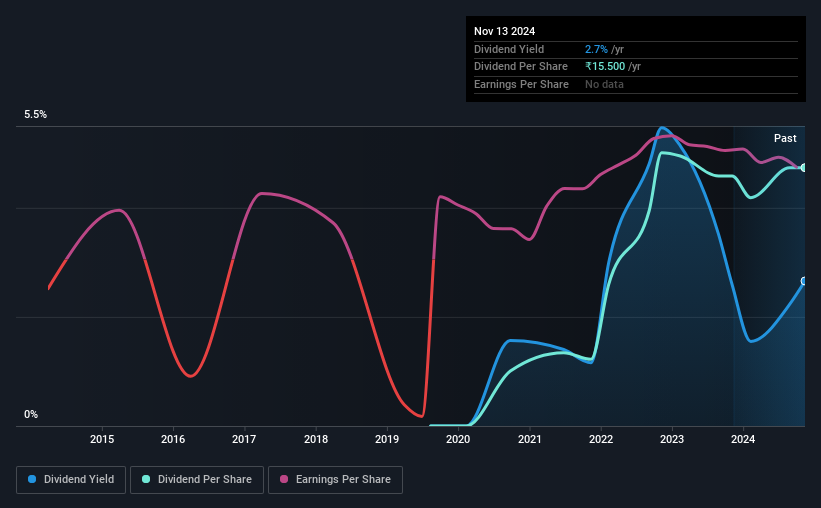This screenshot has width=821, height=508.
Task: Select the 2020 x-axis label
Action: (458, 439)
